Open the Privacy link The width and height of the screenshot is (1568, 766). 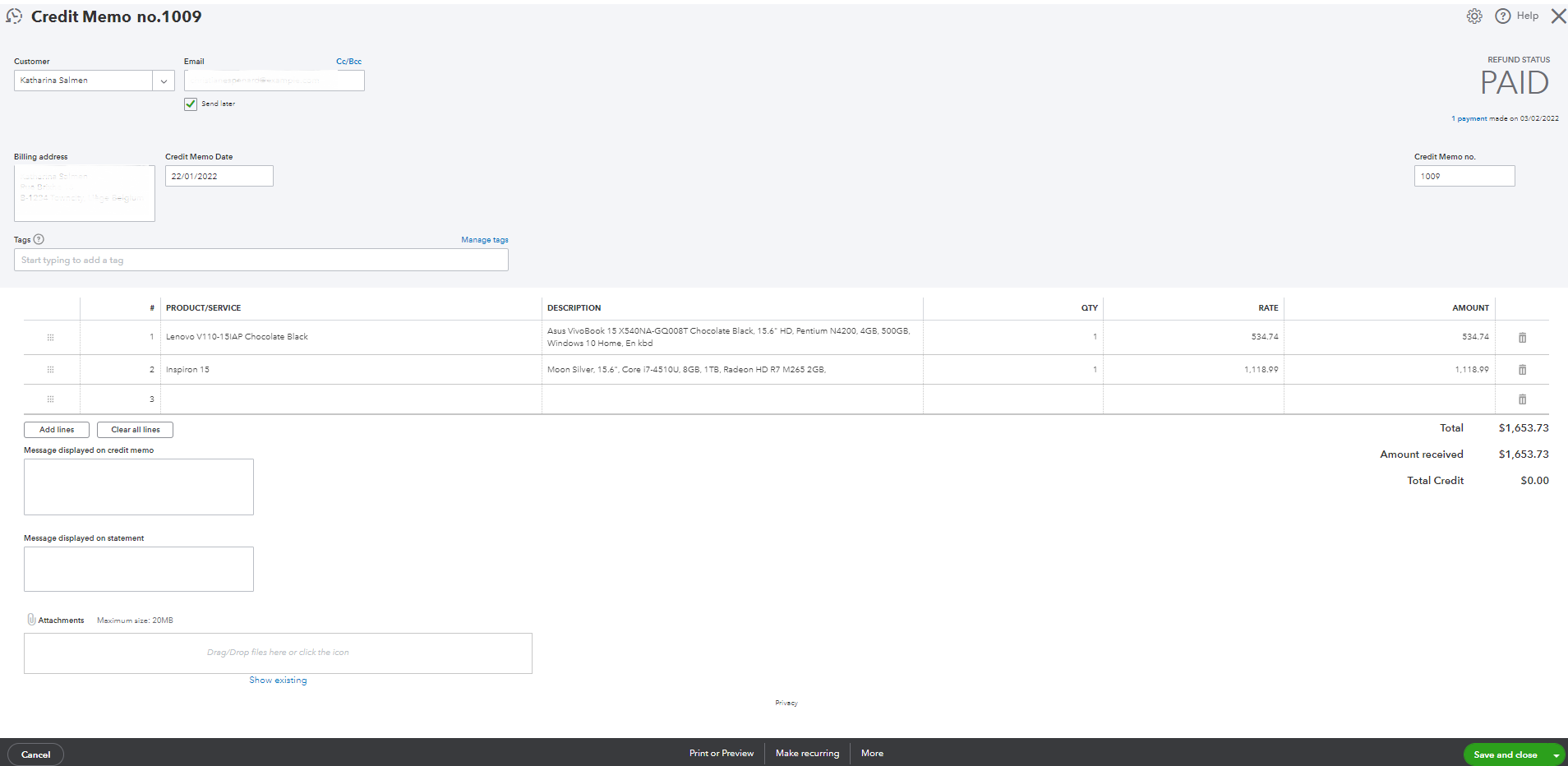[x=786, y=703]
